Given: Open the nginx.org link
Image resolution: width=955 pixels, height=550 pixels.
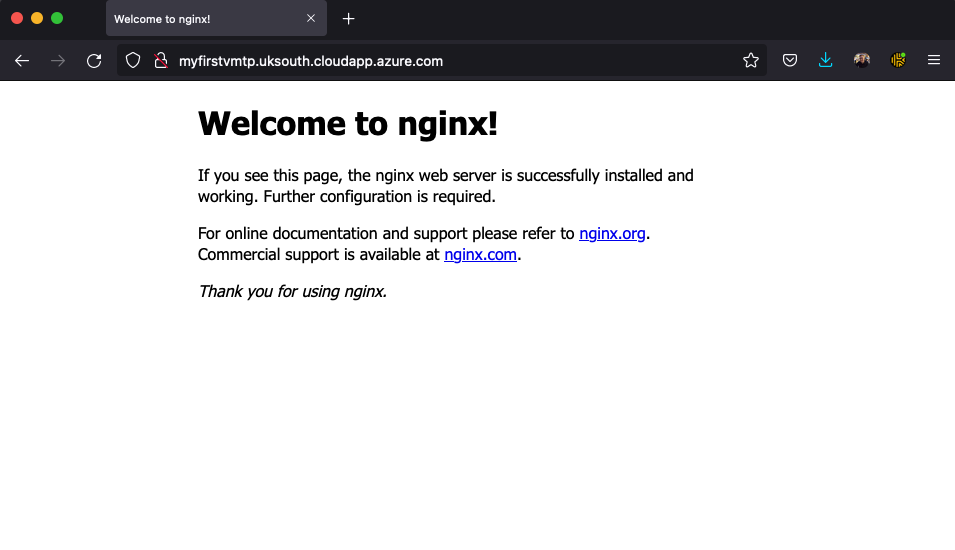Looking at the screenshot, I should (612, 233).
